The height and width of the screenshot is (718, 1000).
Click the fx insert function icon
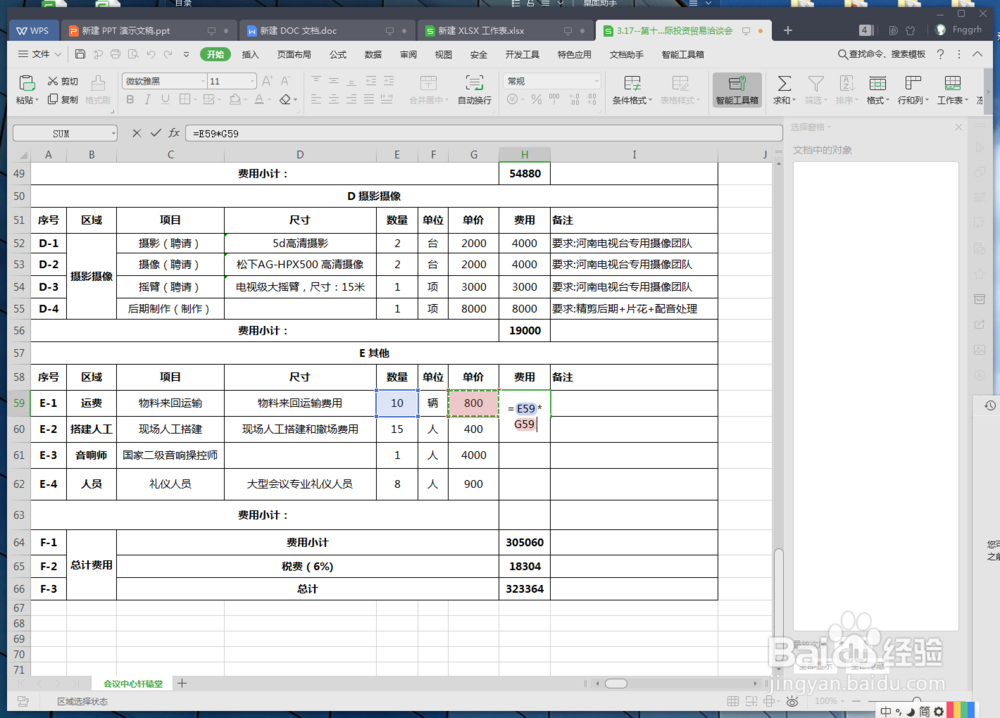click(174, 133)
